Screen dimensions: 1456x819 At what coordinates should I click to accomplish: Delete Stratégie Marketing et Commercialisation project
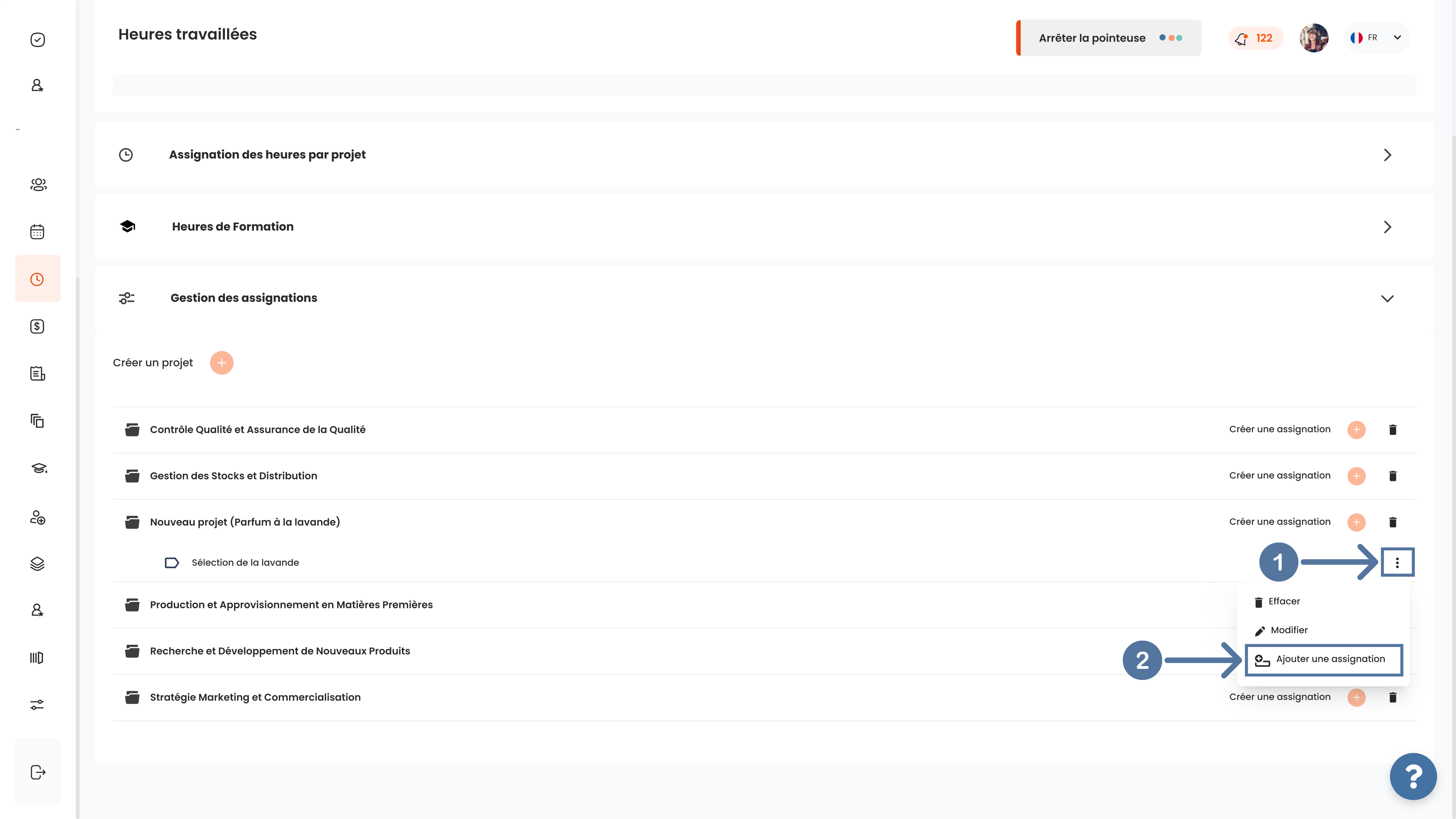(1393, 697)
